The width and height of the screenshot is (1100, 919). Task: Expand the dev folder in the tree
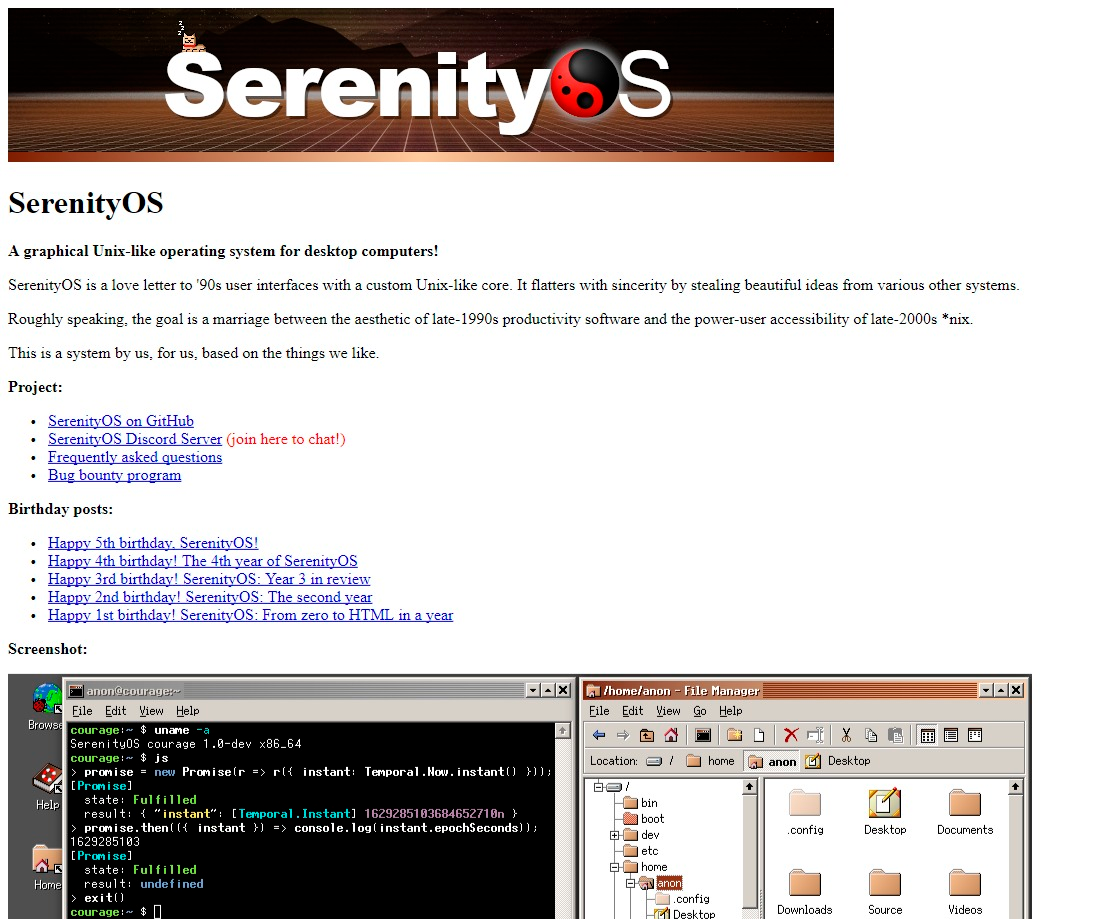click(615, 835)
